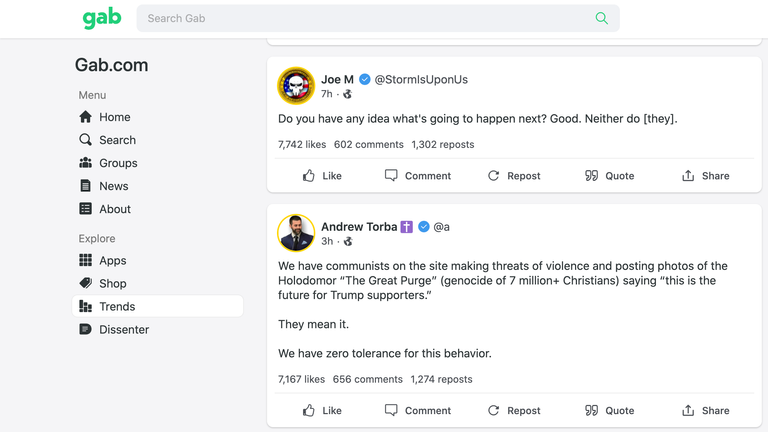Screen dimensions: 768x432
Task: Click the Home house icon
Action: [x=85, y=117]
